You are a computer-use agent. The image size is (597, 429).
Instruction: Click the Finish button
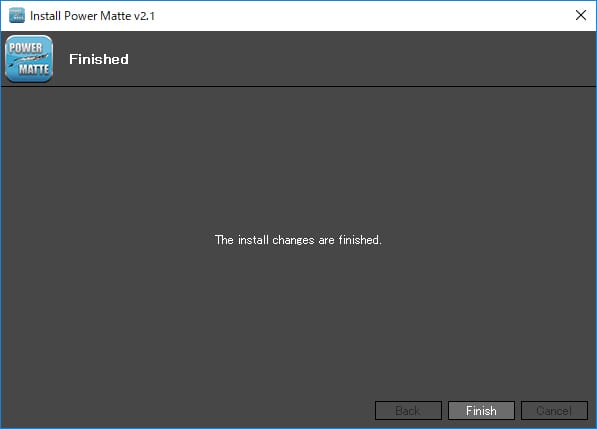481,410
